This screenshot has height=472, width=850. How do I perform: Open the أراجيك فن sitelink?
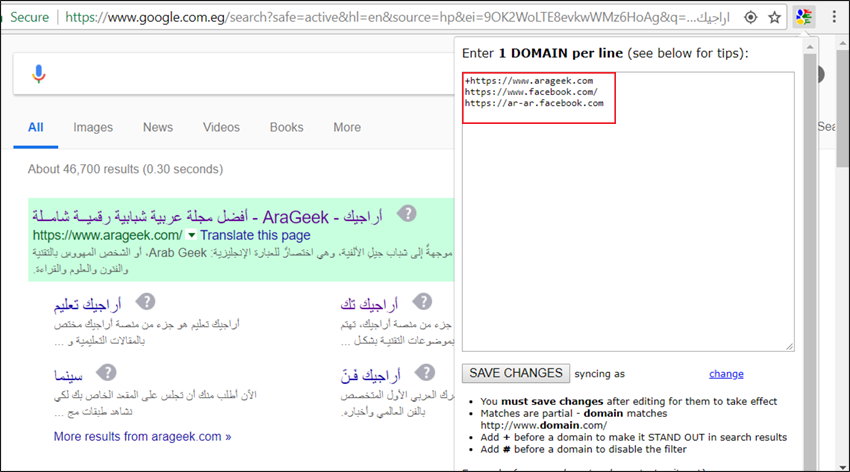pos(371,376)
